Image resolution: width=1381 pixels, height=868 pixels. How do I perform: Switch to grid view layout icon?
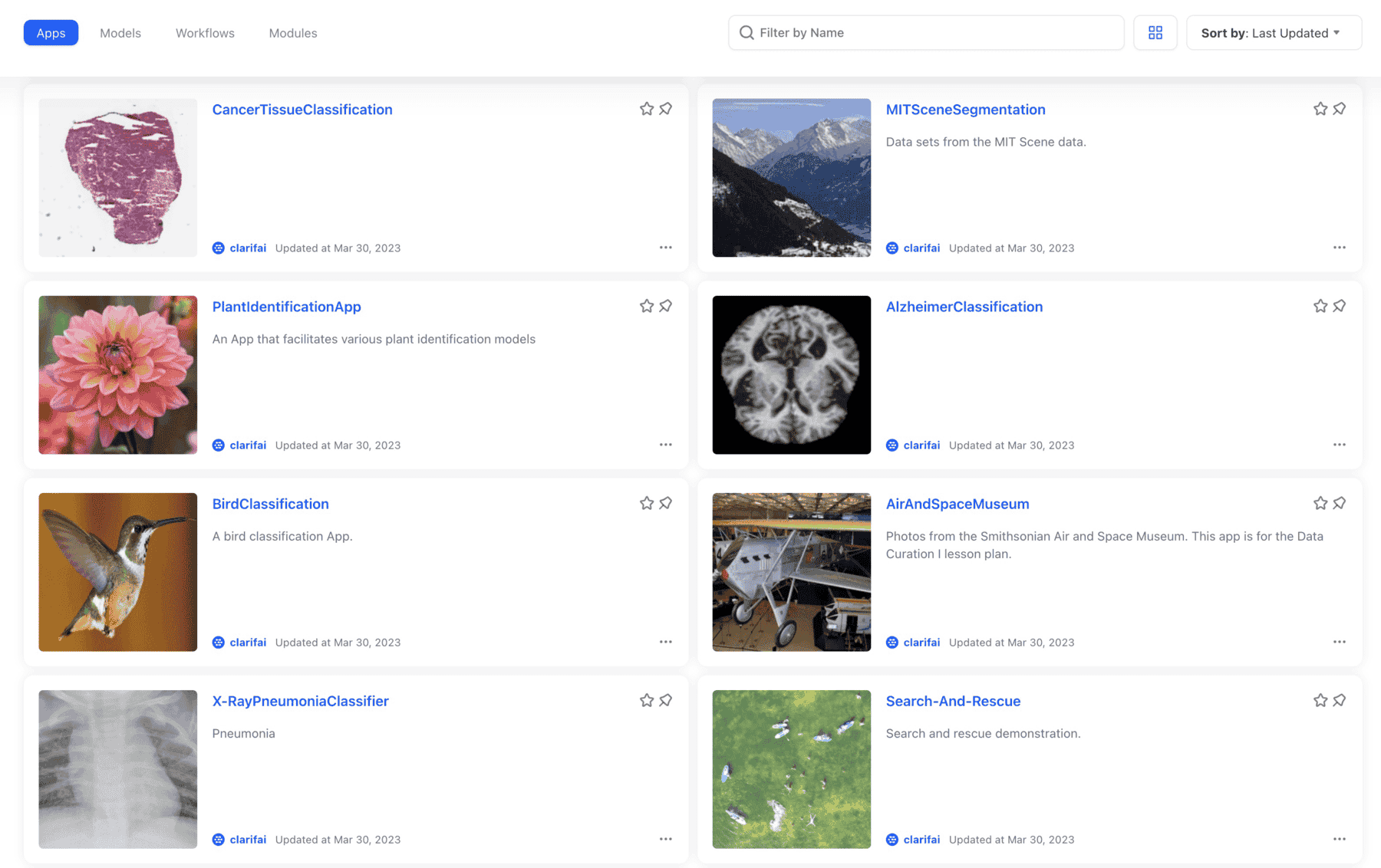1155,33
